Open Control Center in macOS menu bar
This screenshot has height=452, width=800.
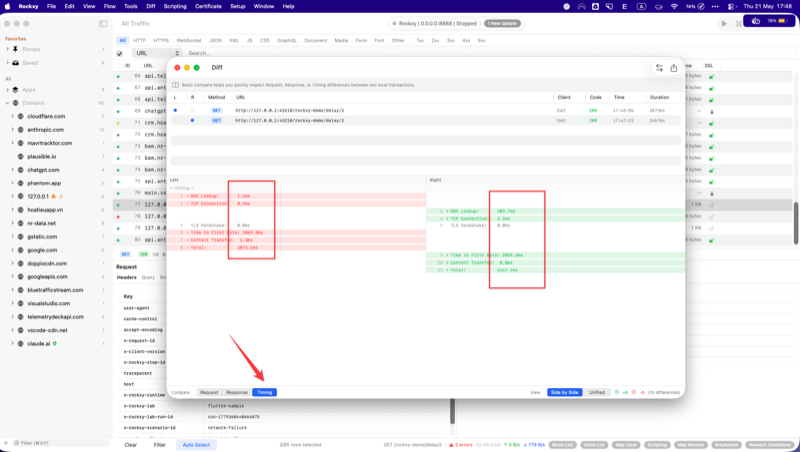pyautogui.click(x=731, y=7)
